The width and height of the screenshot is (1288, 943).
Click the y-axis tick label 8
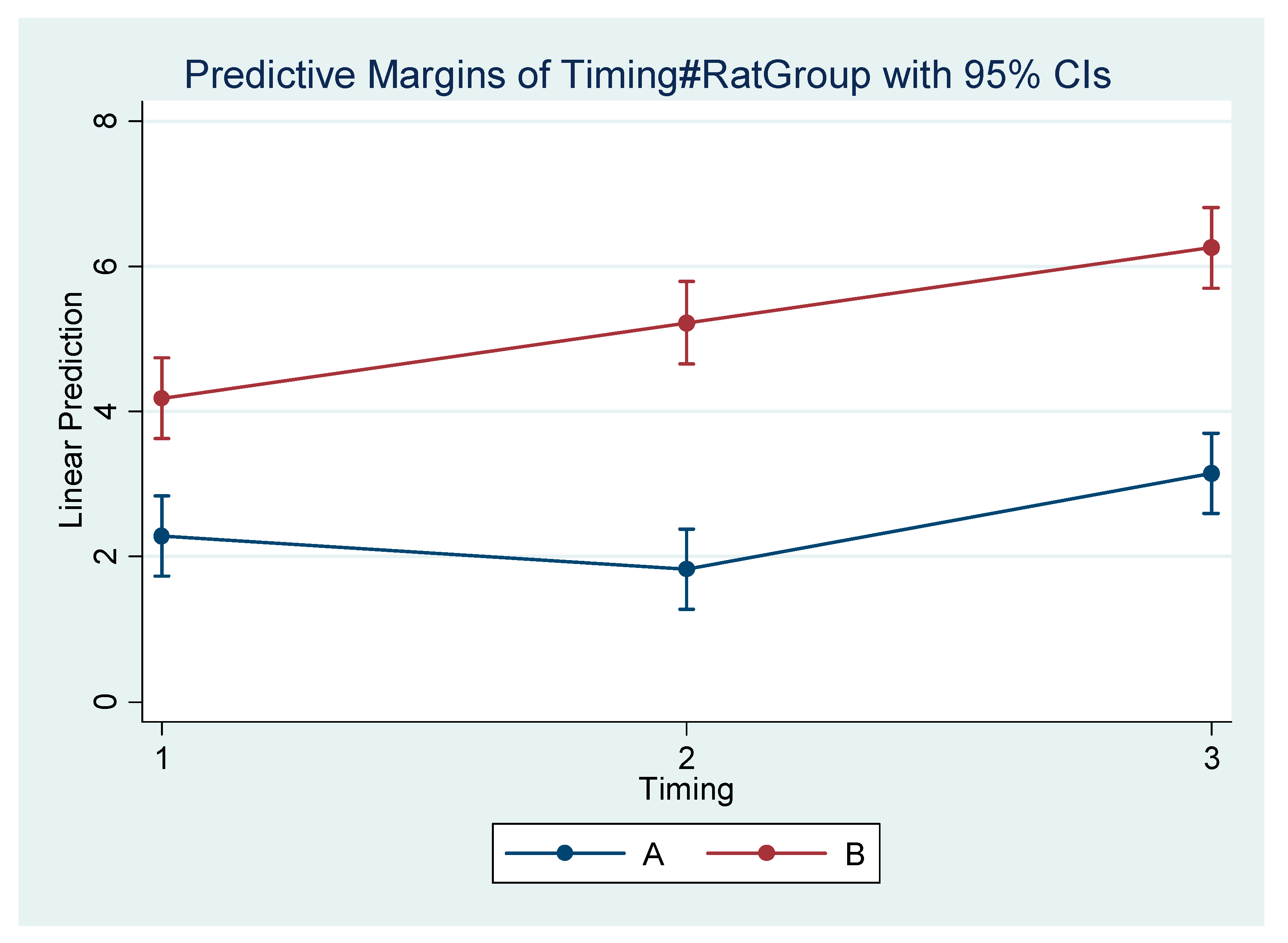click(106, 121)
